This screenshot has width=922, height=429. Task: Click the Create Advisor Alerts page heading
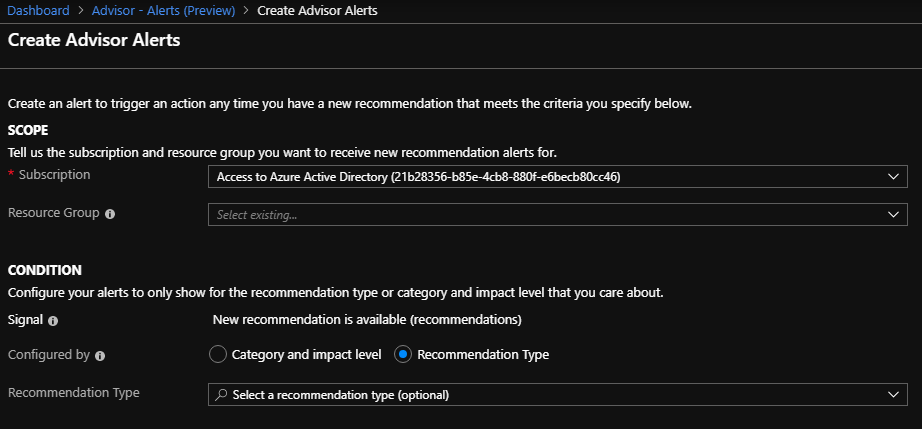[94, 41]
